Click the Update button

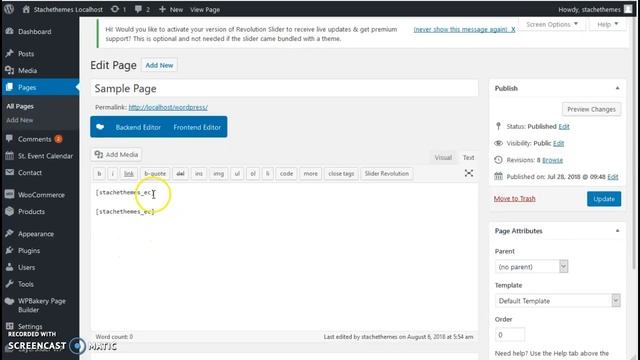pyautogui.click(x=604, y=199)
